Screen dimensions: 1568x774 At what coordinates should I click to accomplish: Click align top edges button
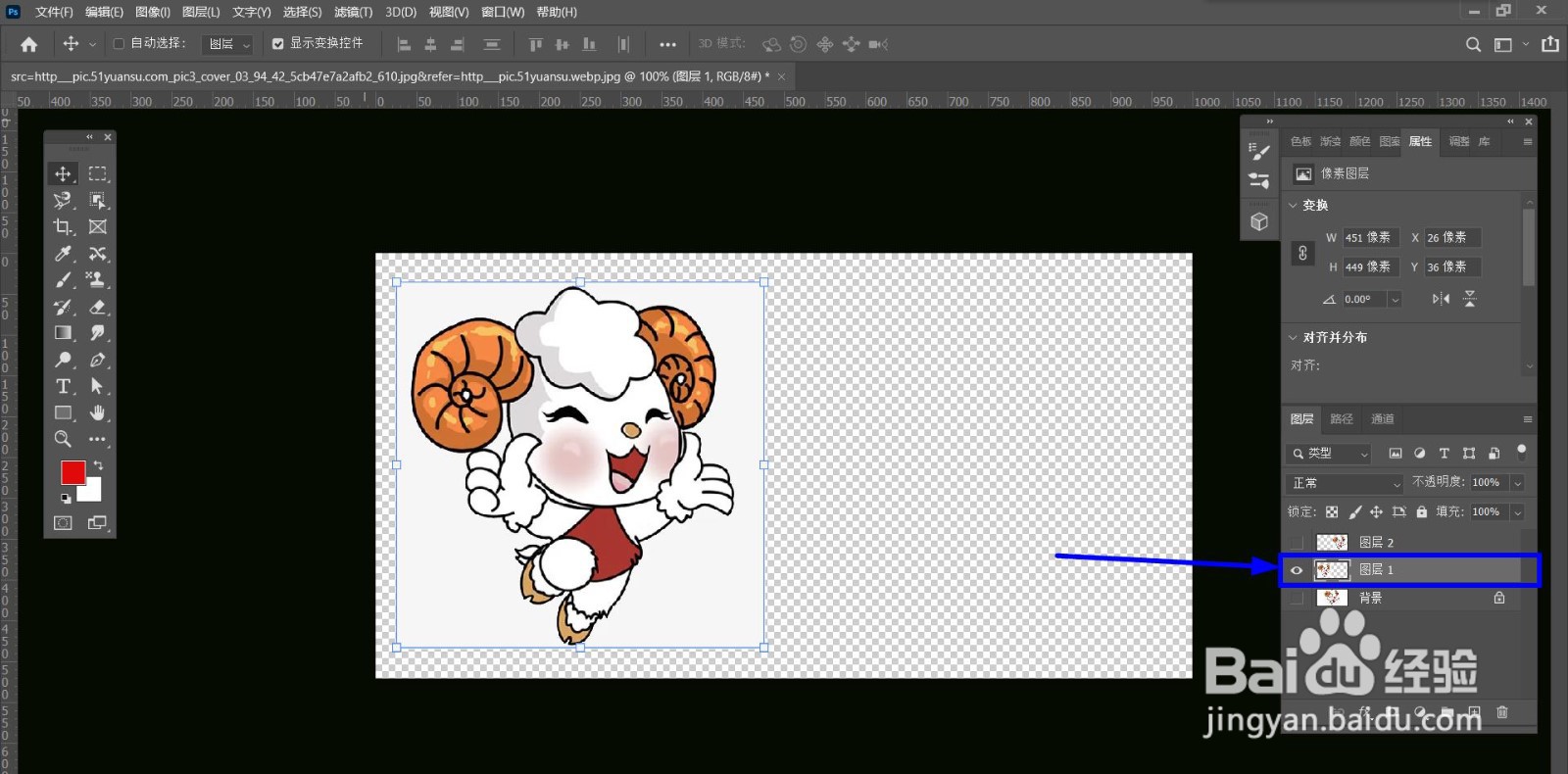click(535, 44)
